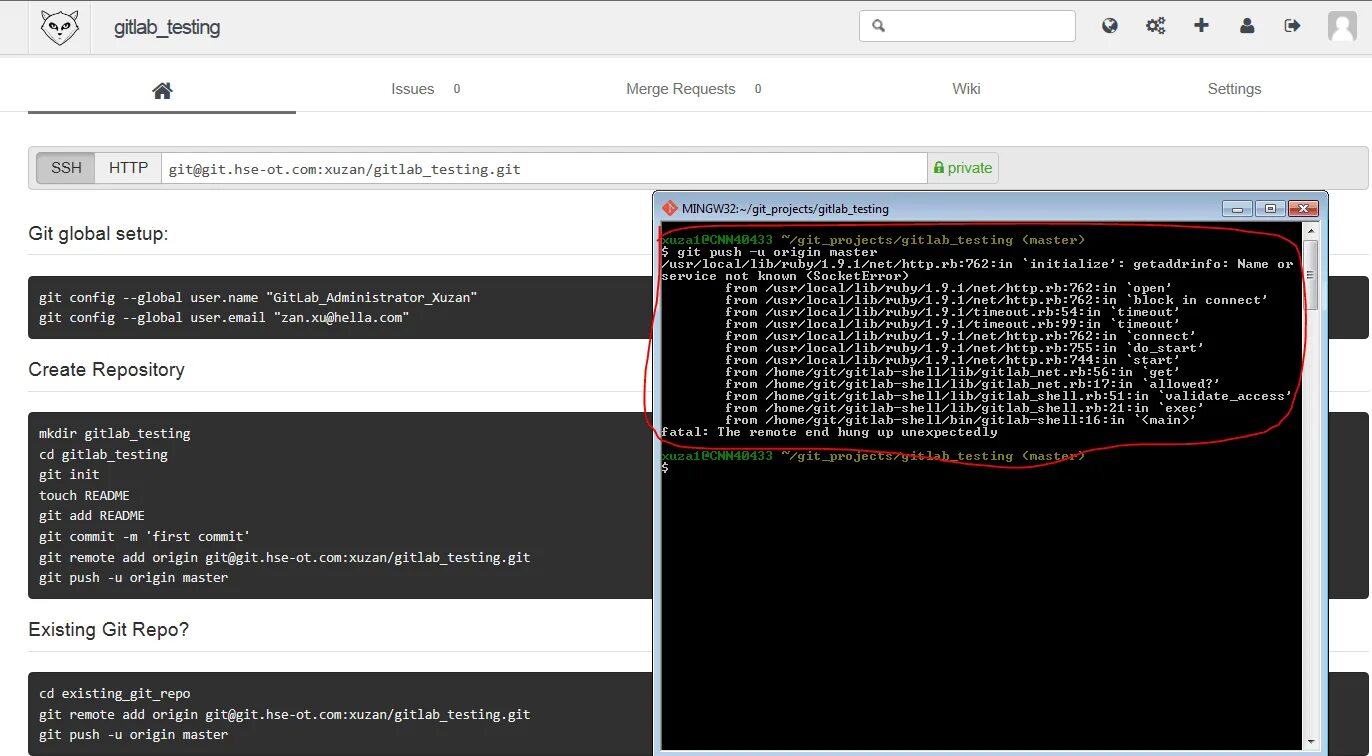
Task: Click the 'touch README' command line
Action: click(84, 495)
